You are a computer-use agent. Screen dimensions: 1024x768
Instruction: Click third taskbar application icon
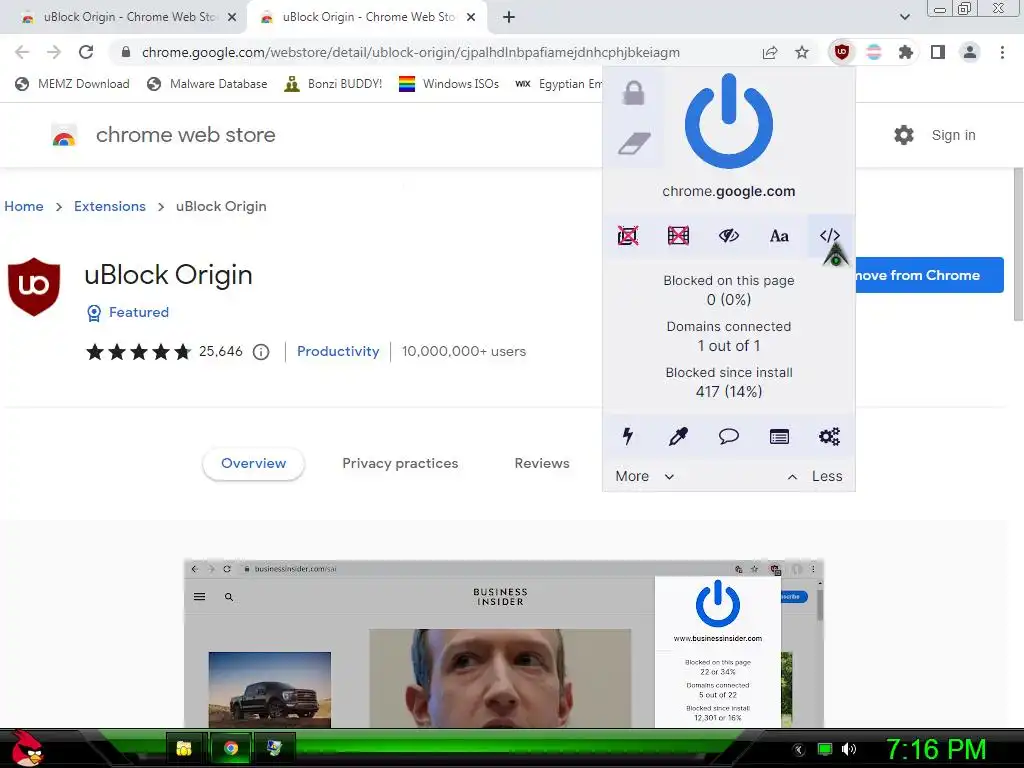pos(276,748)
